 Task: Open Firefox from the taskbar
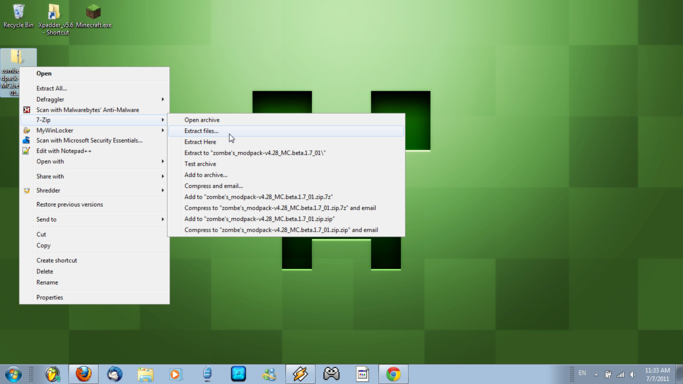tap(83, 374)
